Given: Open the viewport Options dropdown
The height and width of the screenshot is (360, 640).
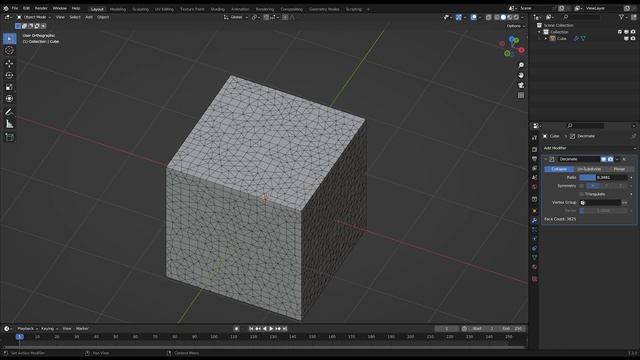Looking at the screenshot, I should pyautogui.click(x=516, y=26).
